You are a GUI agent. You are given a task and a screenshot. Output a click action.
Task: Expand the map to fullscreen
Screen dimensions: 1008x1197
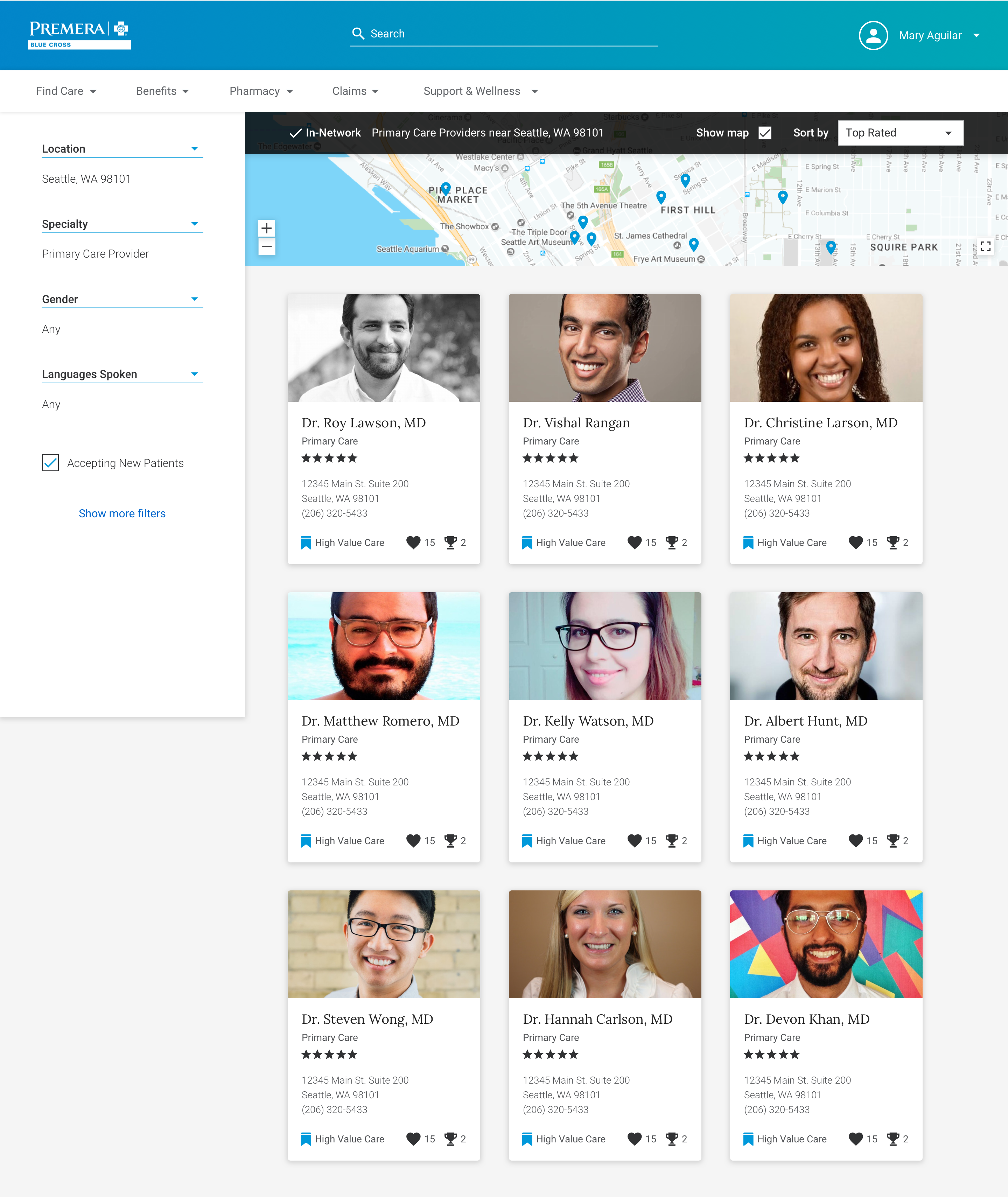click(985, 246)
